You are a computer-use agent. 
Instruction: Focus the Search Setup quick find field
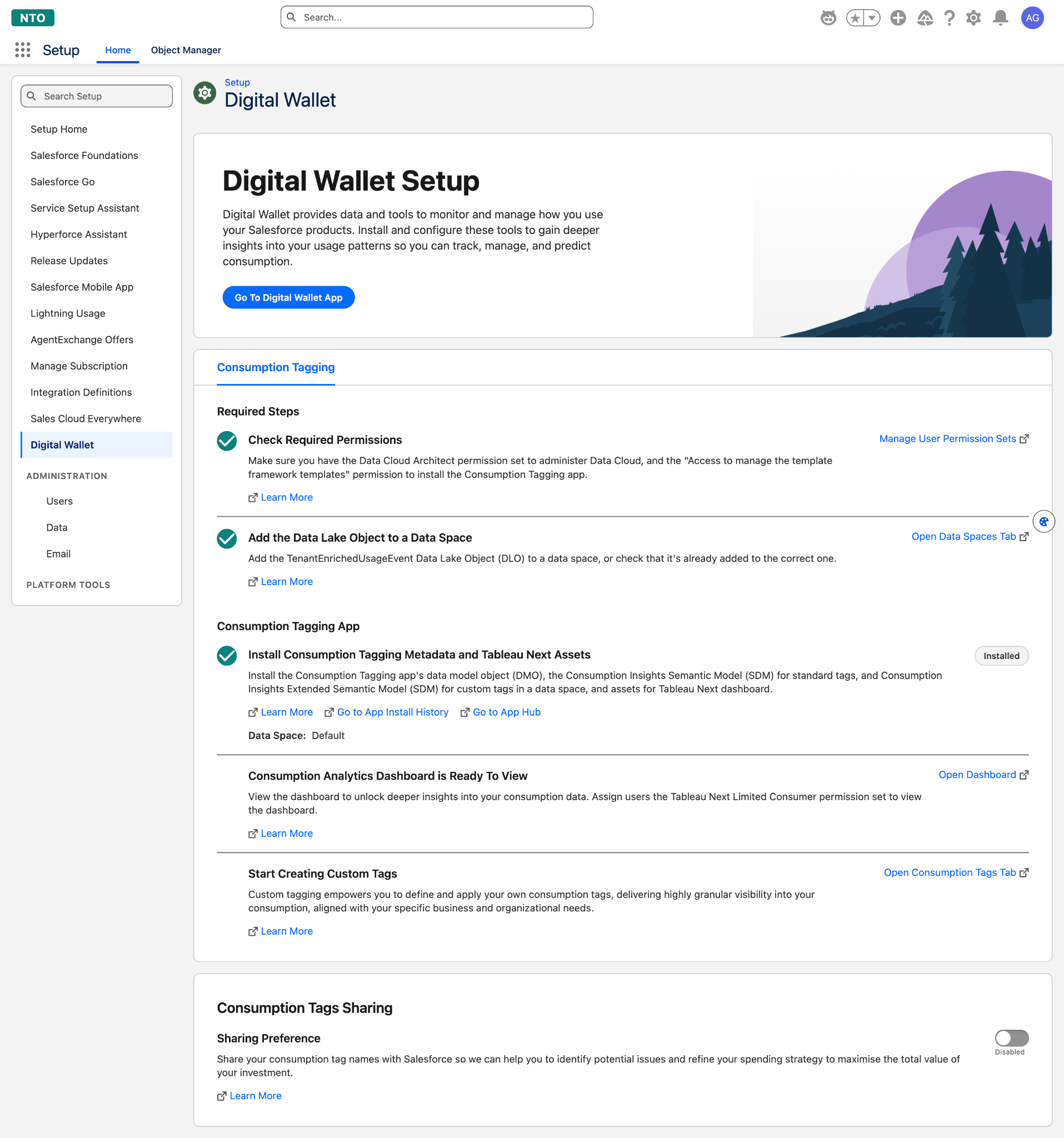[x=97, y=96]
